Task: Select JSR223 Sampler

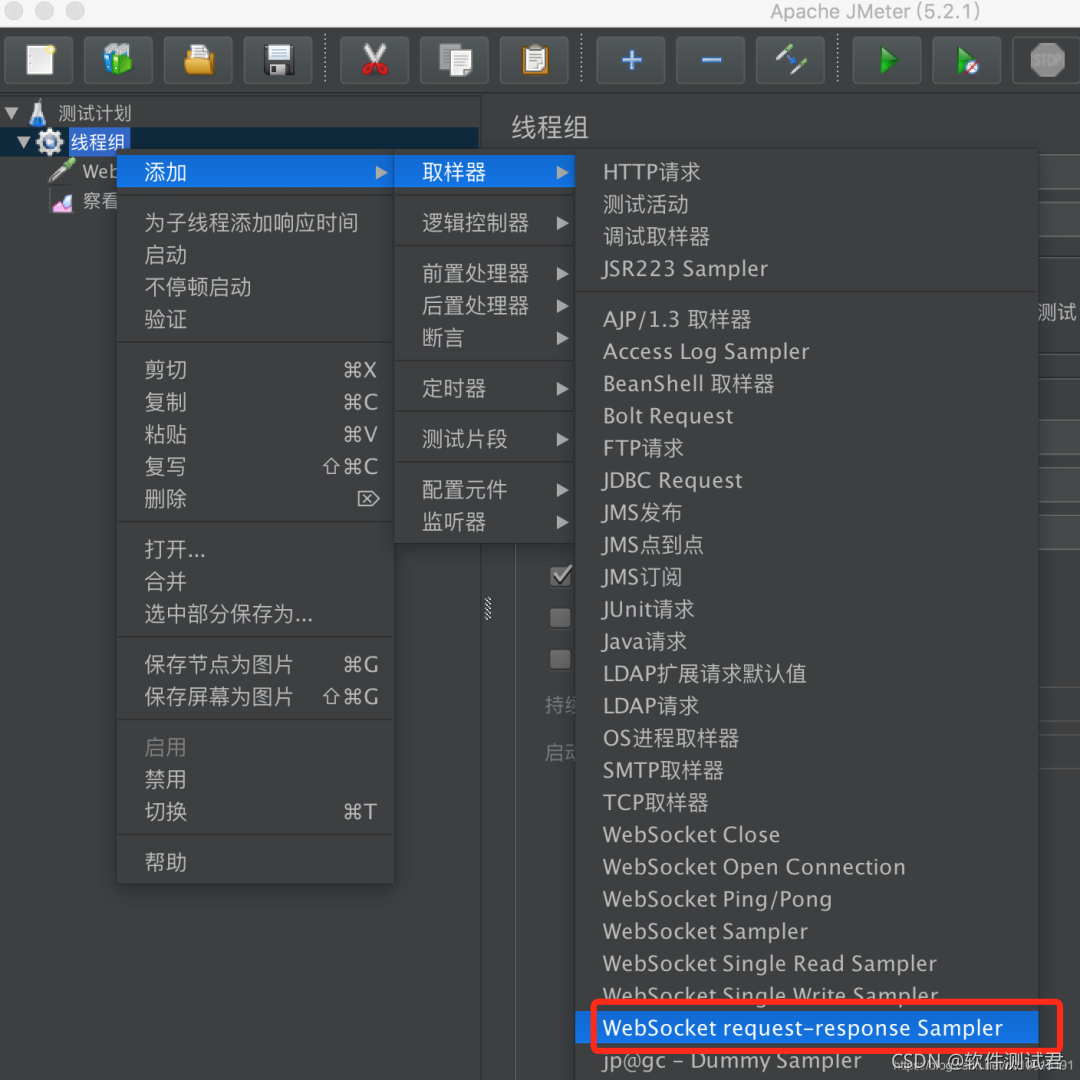Action: click(807, 269)
